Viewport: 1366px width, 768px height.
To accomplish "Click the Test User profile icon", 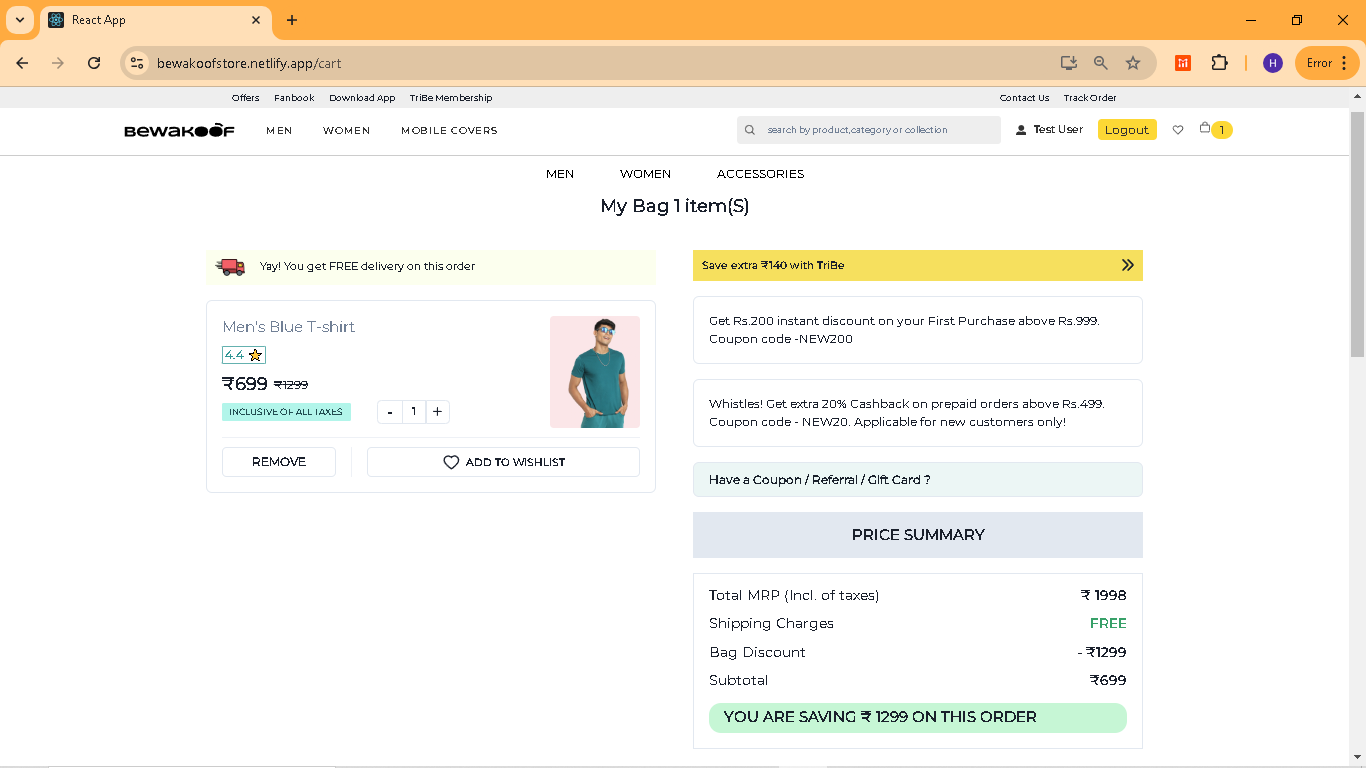I will pos(1021,130).
